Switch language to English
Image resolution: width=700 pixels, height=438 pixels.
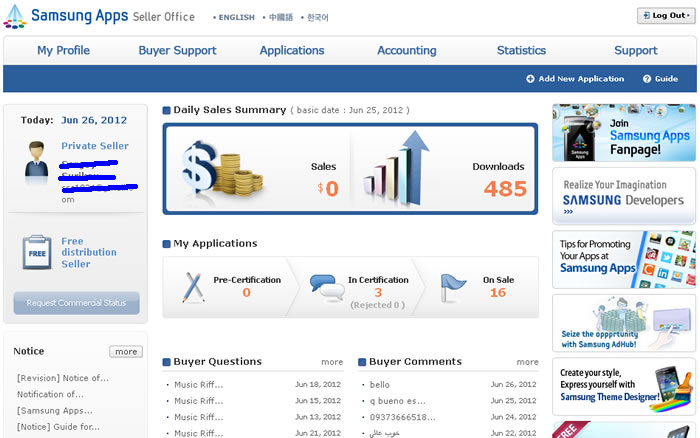(236, 17)
